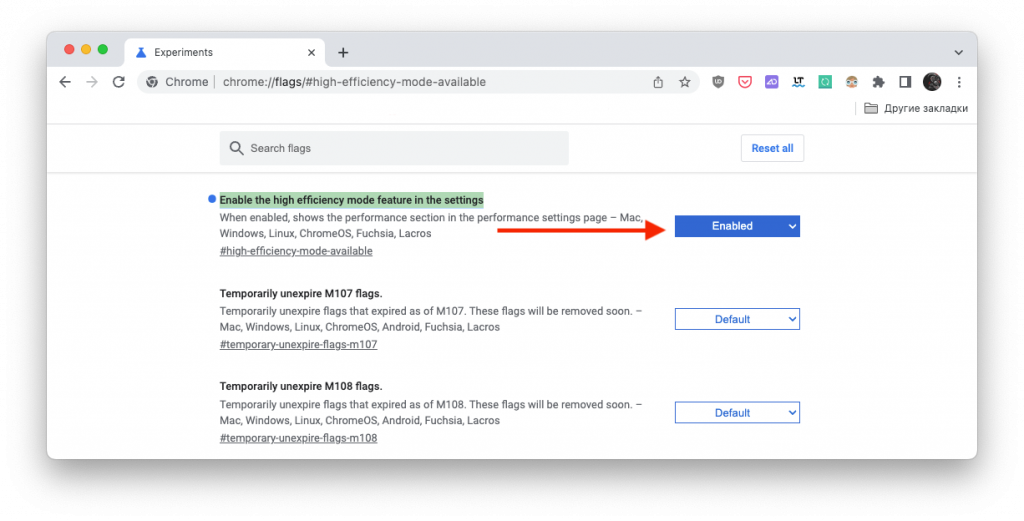Go back with the back arrow
The height and width of the screenshot is (521, 1024).
(65, 82)
